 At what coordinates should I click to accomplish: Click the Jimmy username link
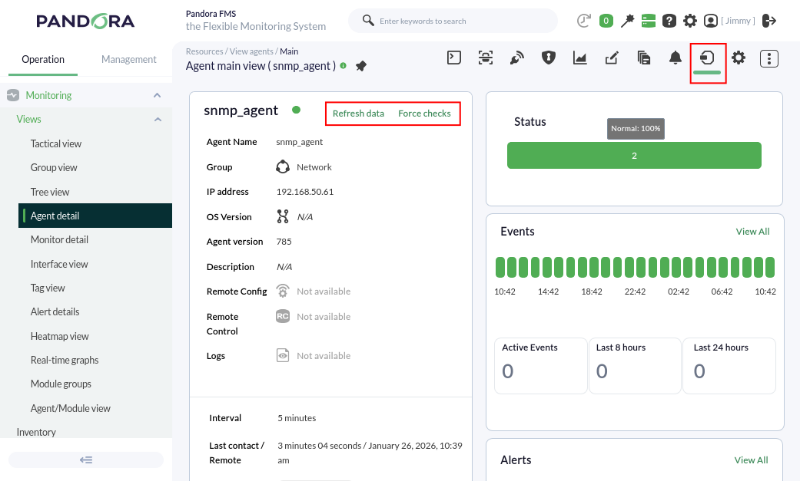[x=738, y=21]
